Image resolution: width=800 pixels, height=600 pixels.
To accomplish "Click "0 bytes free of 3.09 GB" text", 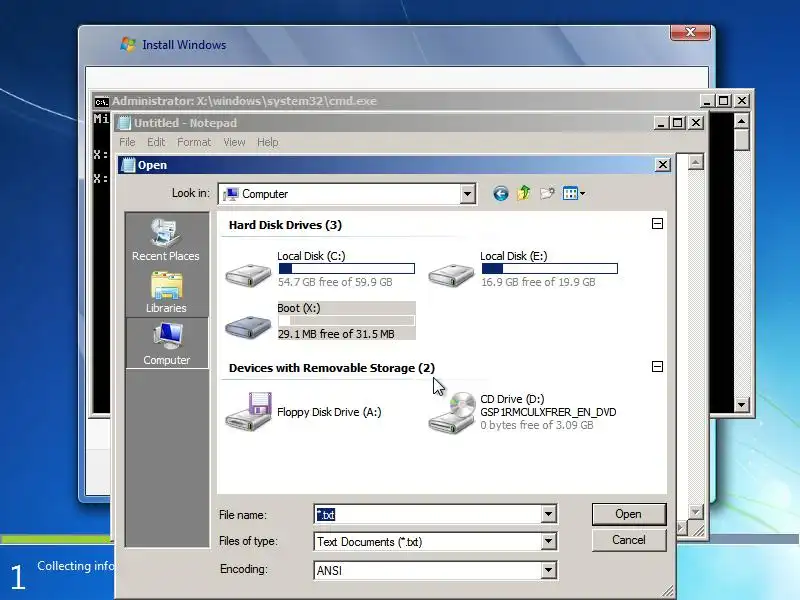I will (x=537, y=425).
